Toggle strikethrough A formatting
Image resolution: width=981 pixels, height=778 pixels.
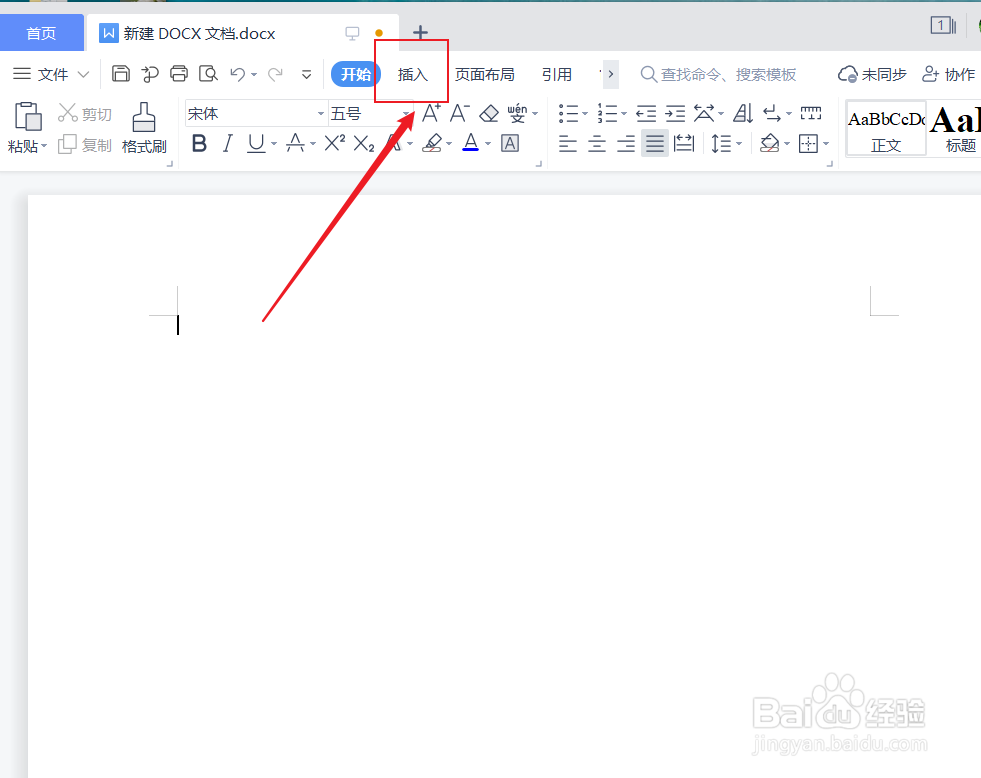[295, 144]
